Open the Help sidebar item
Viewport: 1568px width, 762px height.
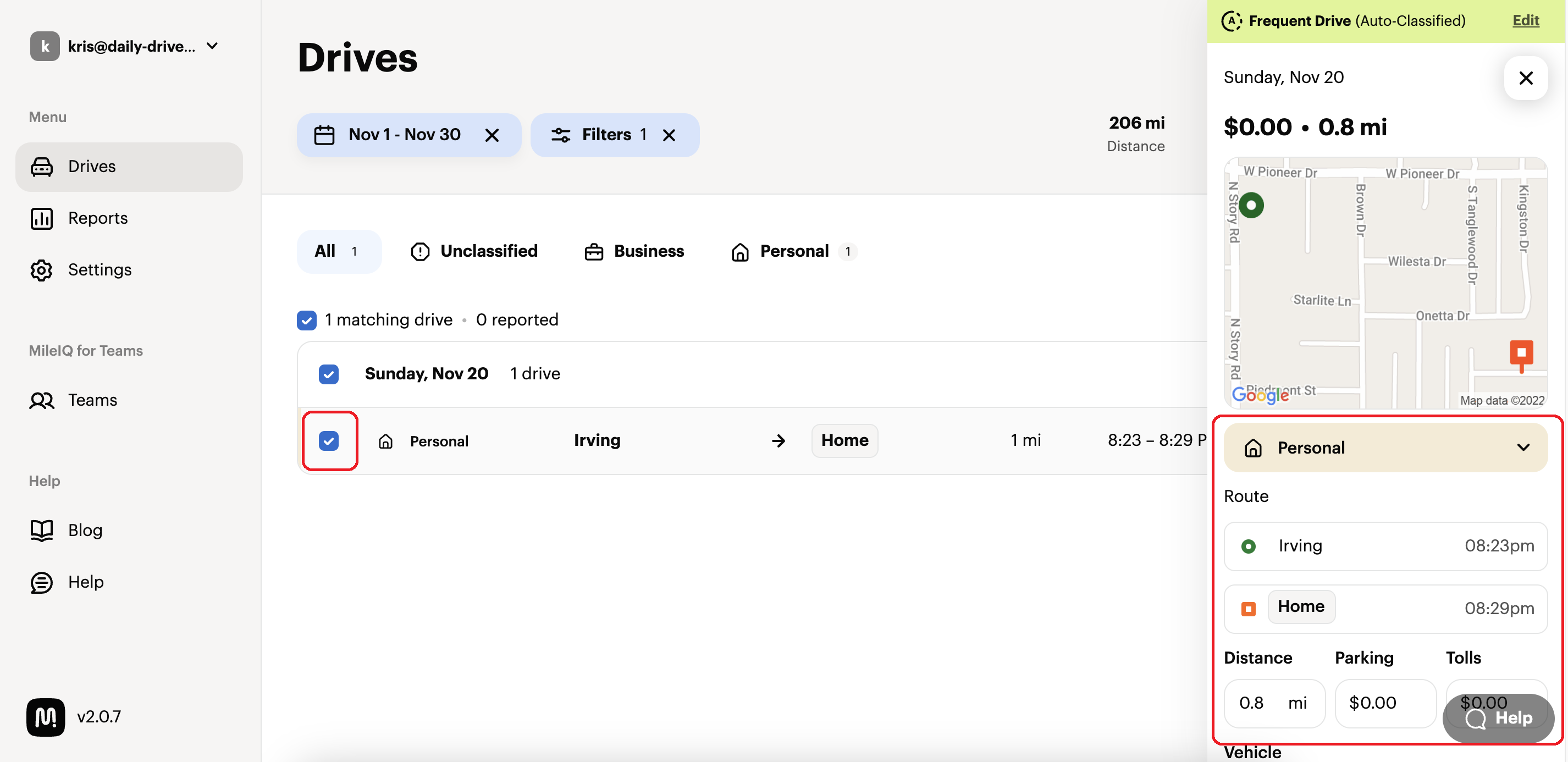(x=129, y=582)
